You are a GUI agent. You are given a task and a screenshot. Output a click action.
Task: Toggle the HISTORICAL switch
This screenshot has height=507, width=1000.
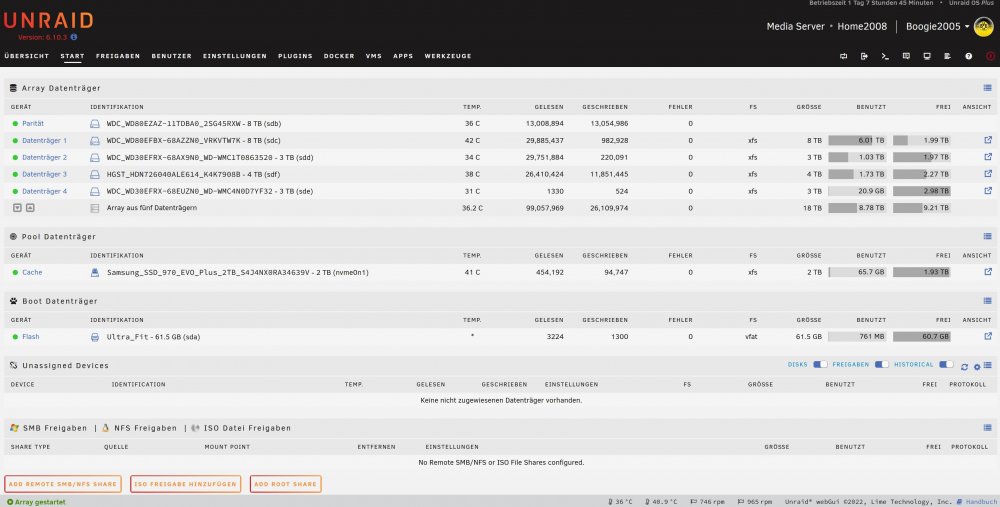coord(946,365)
